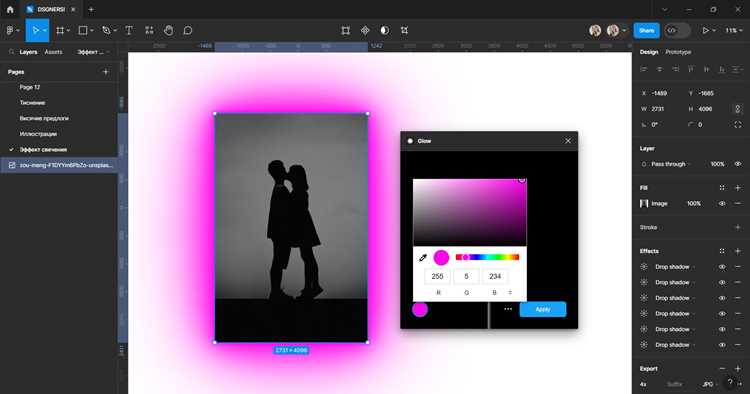Hide the first Drop shadow effect
750x394 pixels.
point(722,267)
